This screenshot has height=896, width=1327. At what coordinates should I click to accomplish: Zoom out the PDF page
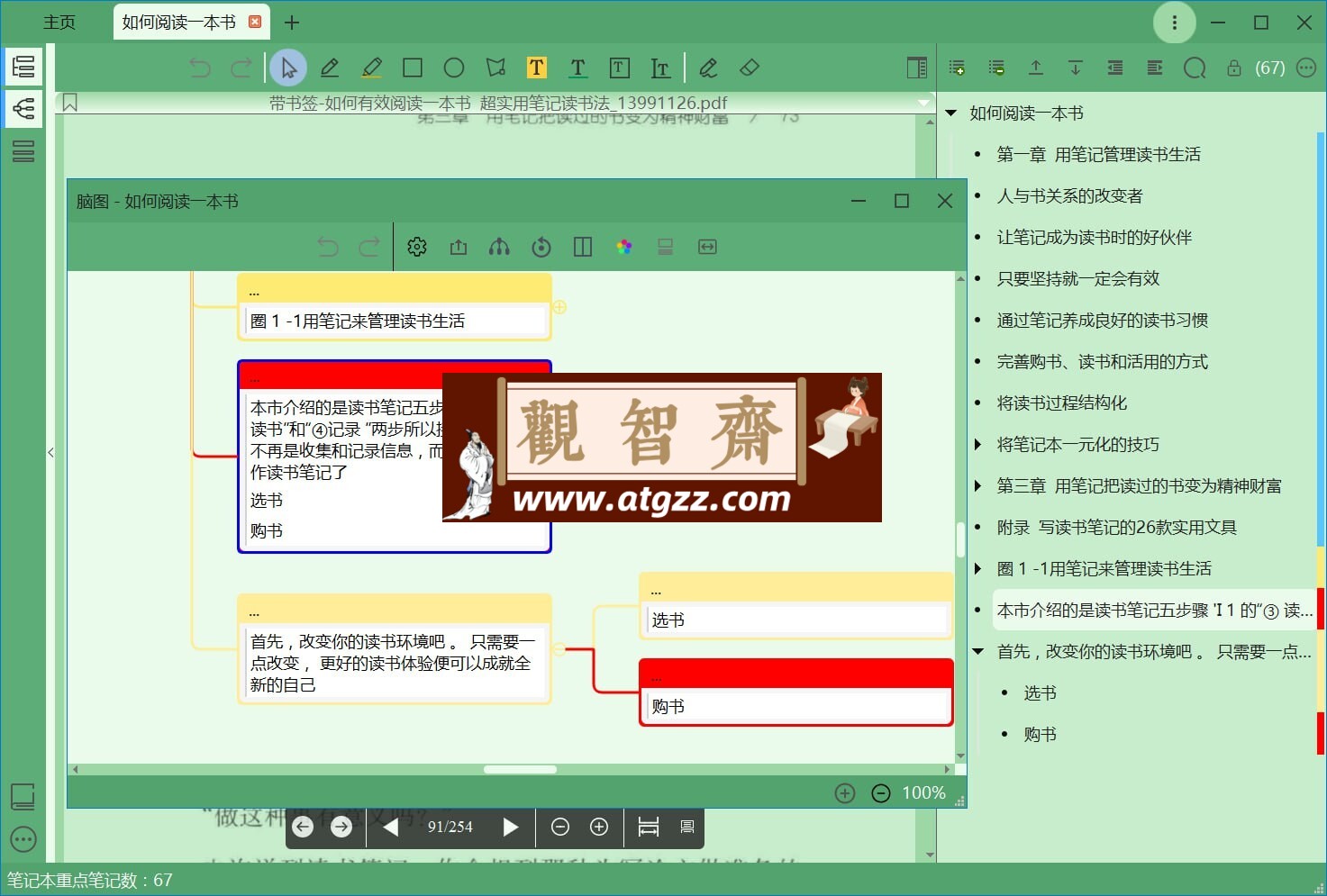click(560, 827)
